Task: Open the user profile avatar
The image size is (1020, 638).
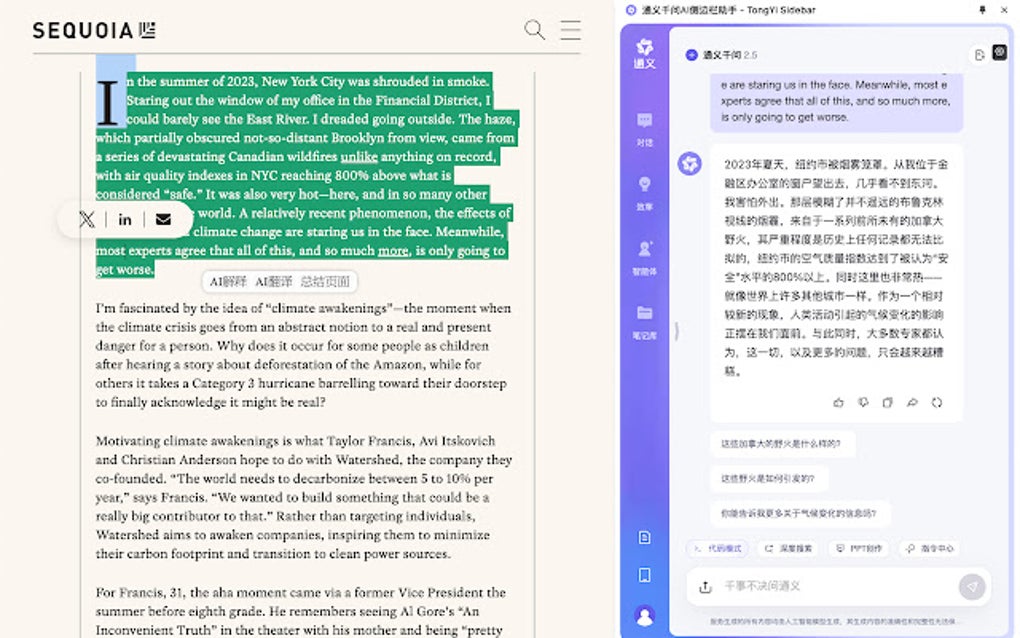Action: point(645,616)
